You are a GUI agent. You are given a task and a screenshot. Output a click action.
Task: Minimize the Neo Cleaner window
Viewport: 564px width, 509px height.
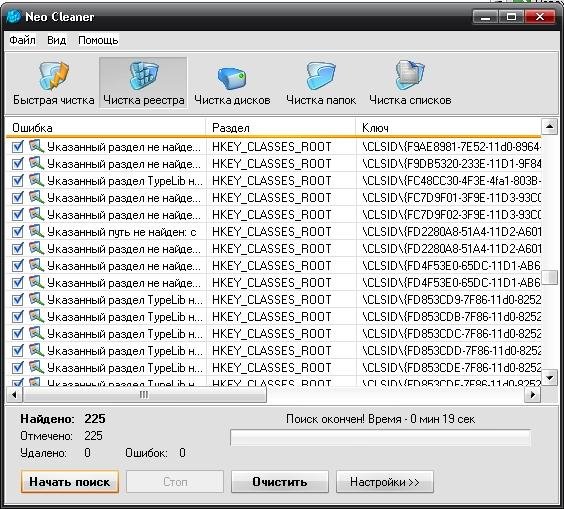(485, 17)
